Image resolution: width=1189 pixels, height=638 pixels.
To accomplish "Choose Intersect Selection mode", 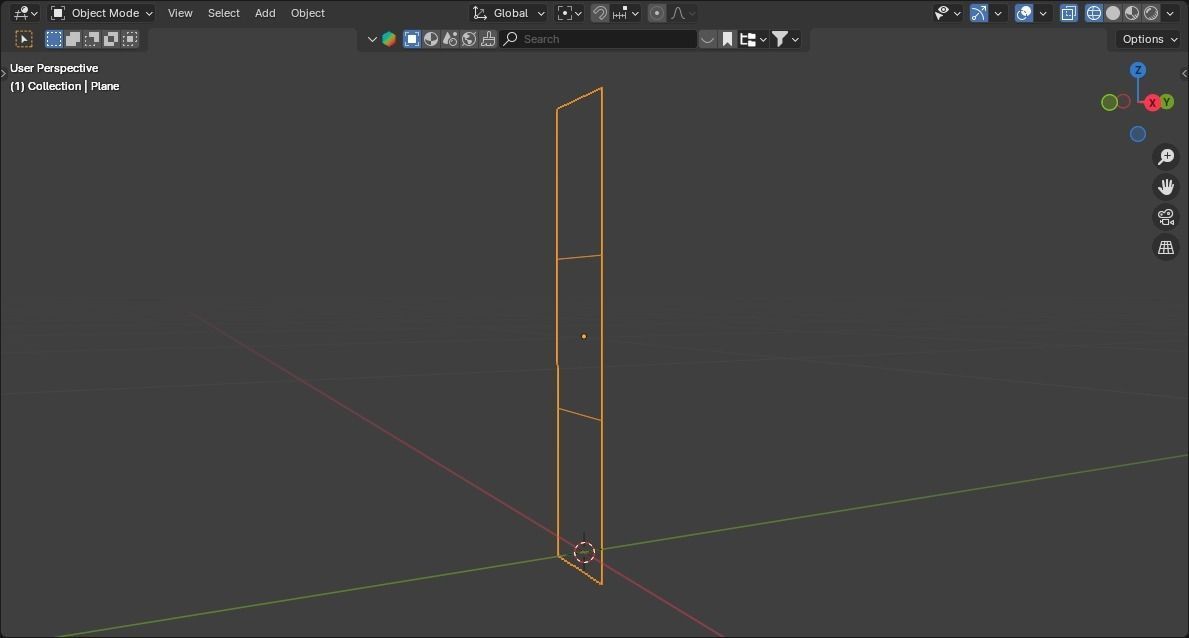I will coord(130,39).
